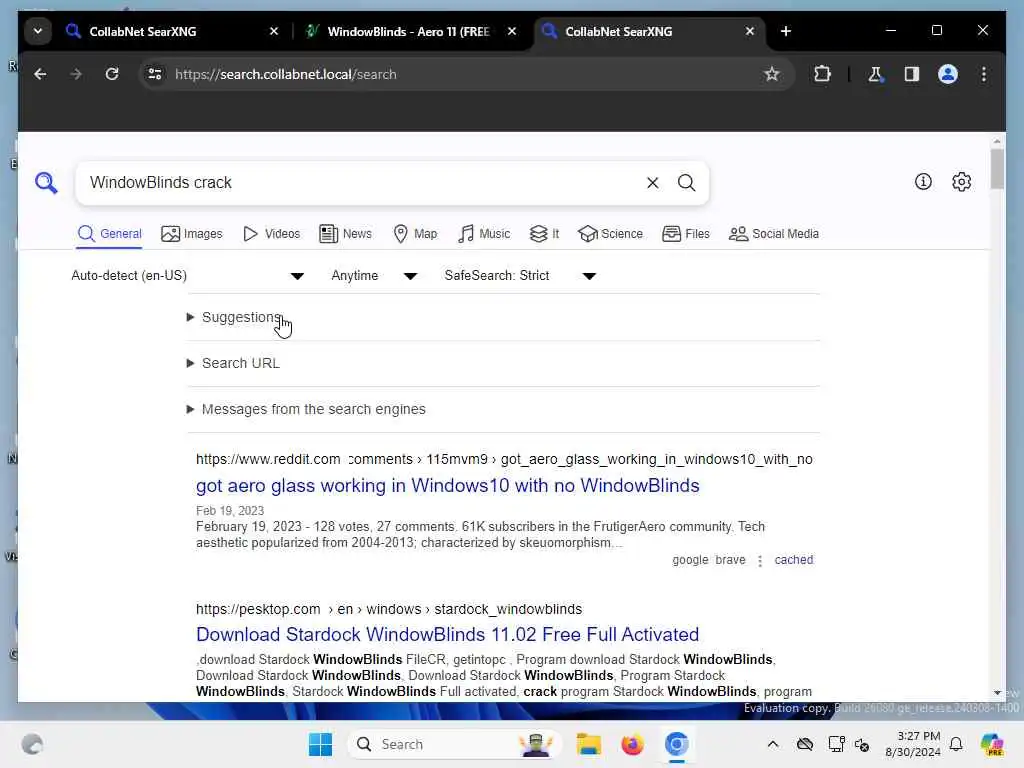This screenshot has height=768, width=1024.
Task: Select the Files search category
Action: [686, 234]
